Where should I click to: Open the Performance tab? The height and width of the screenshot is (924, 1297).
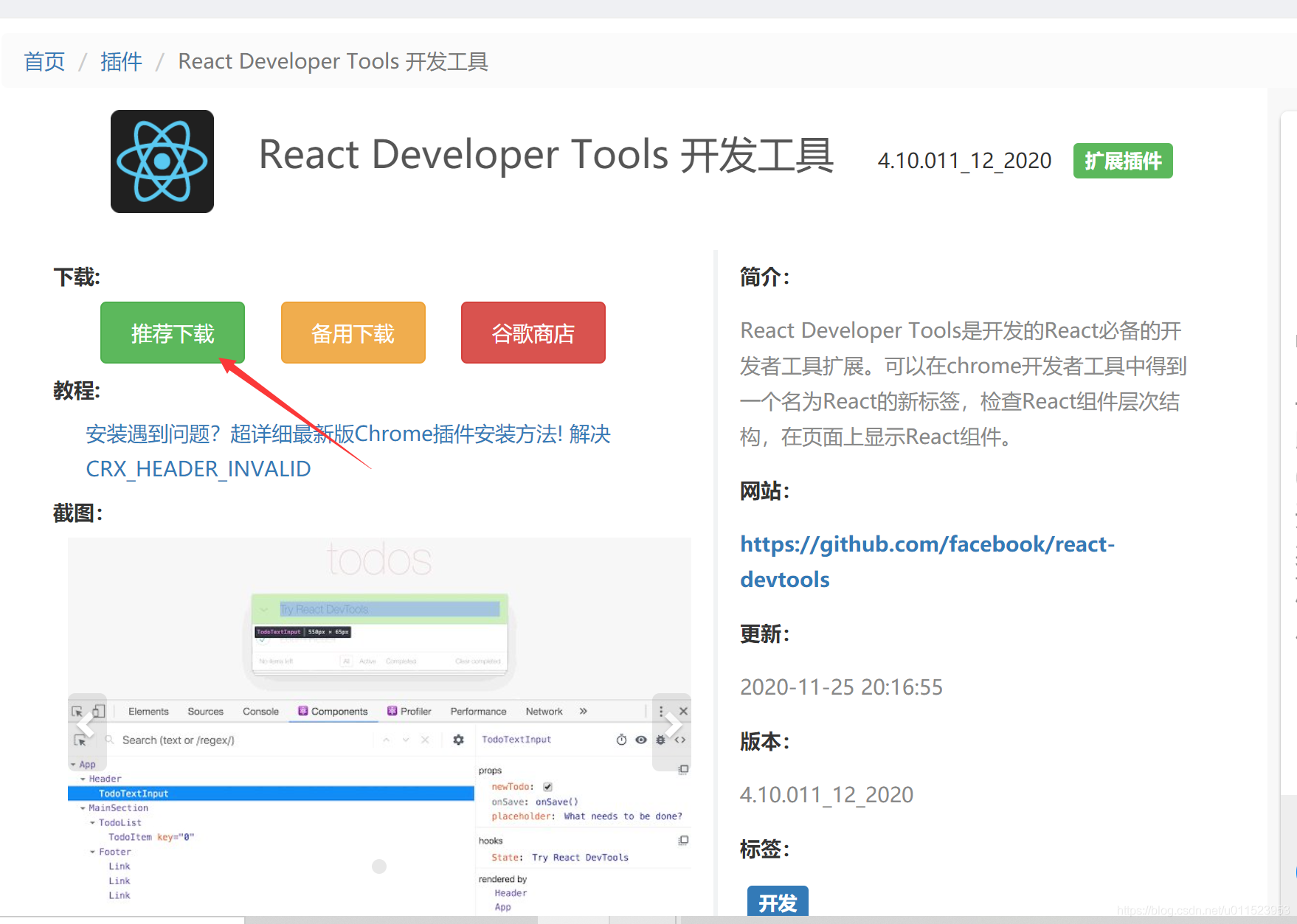tap(478, 712)
